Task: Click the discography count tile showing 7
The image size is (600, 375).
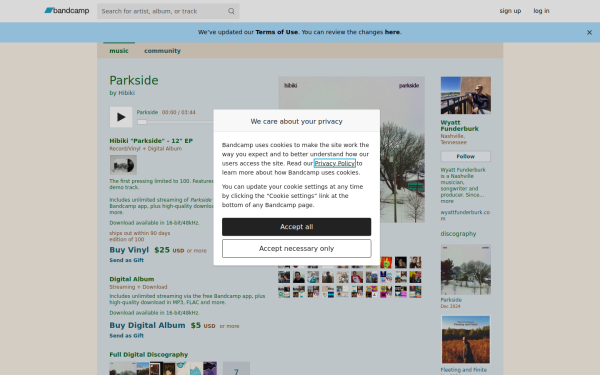Action: coord(236,368)
